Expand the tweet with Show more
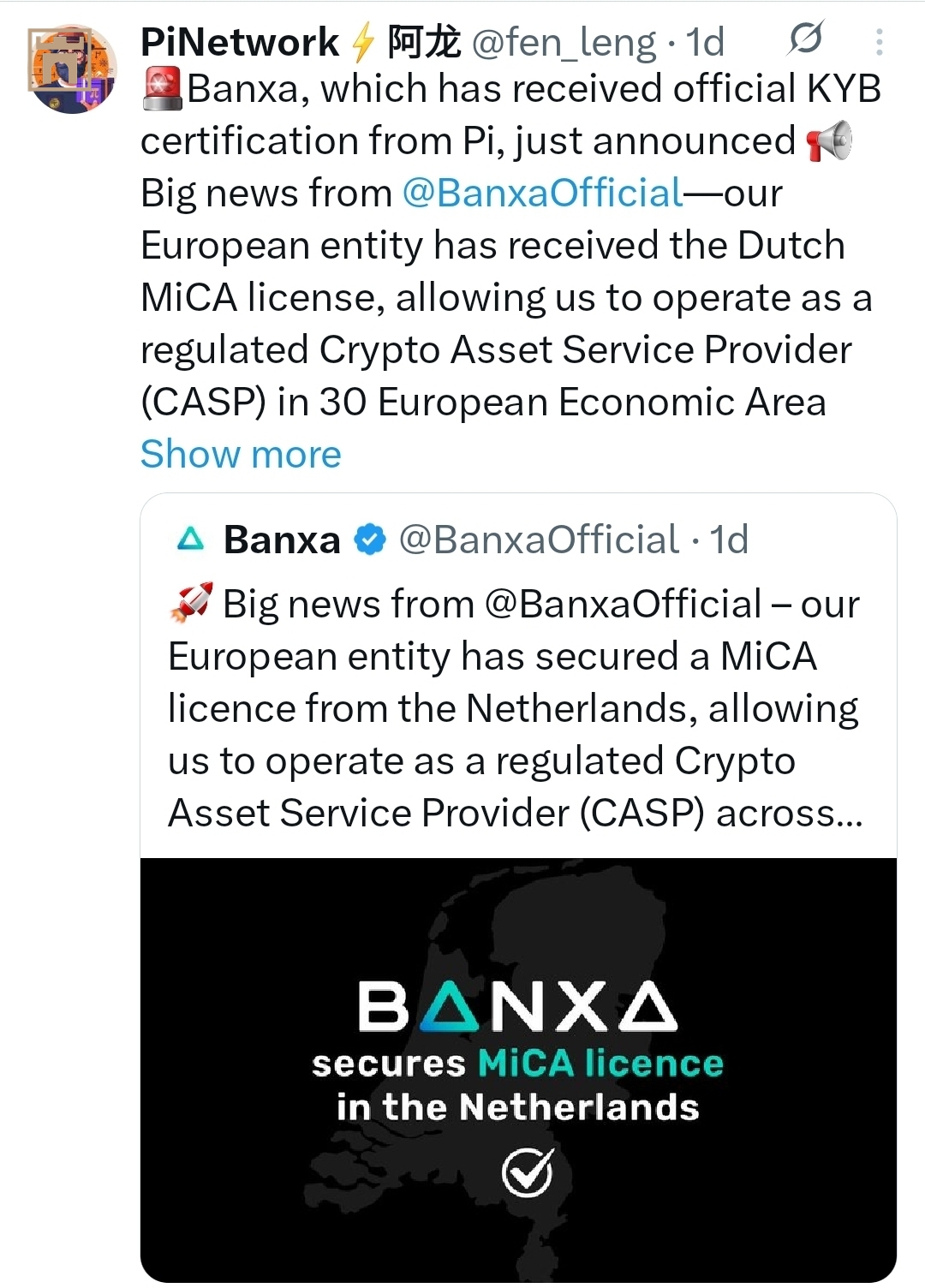The height and width of the screenshot is (1288, 925). tap(241, 454)
